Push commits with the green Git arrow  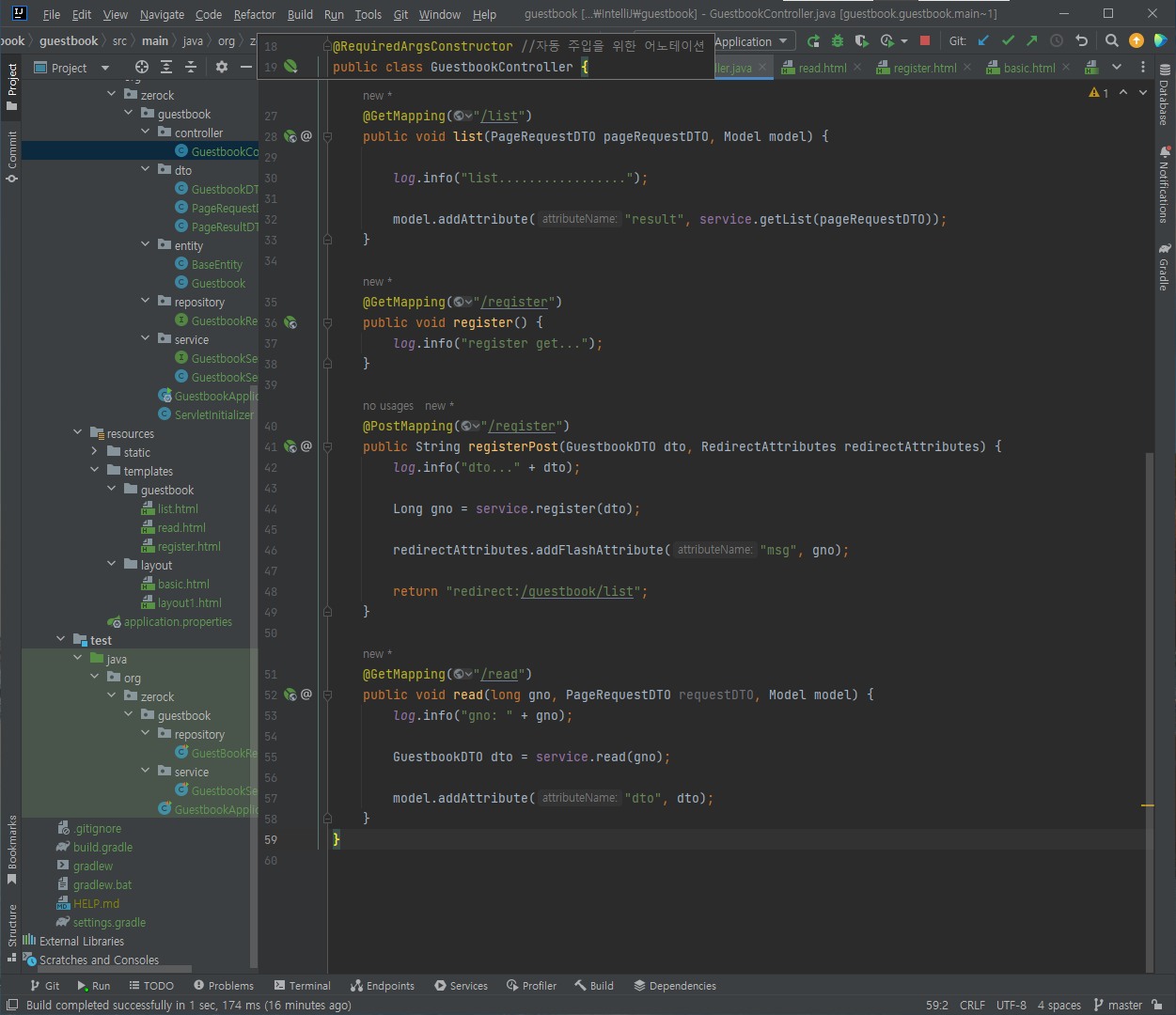coord(1032,40)
